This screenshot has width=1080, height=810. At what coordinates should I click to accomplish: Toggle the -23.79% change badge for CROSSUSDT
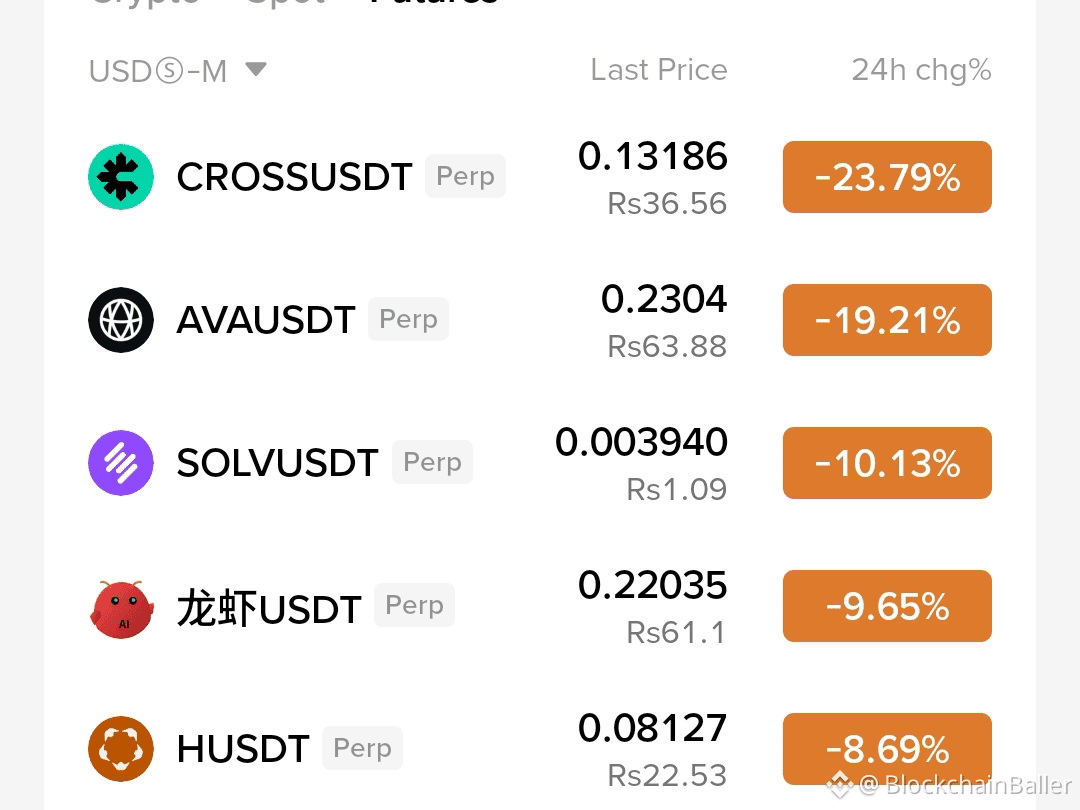(887, 177)
